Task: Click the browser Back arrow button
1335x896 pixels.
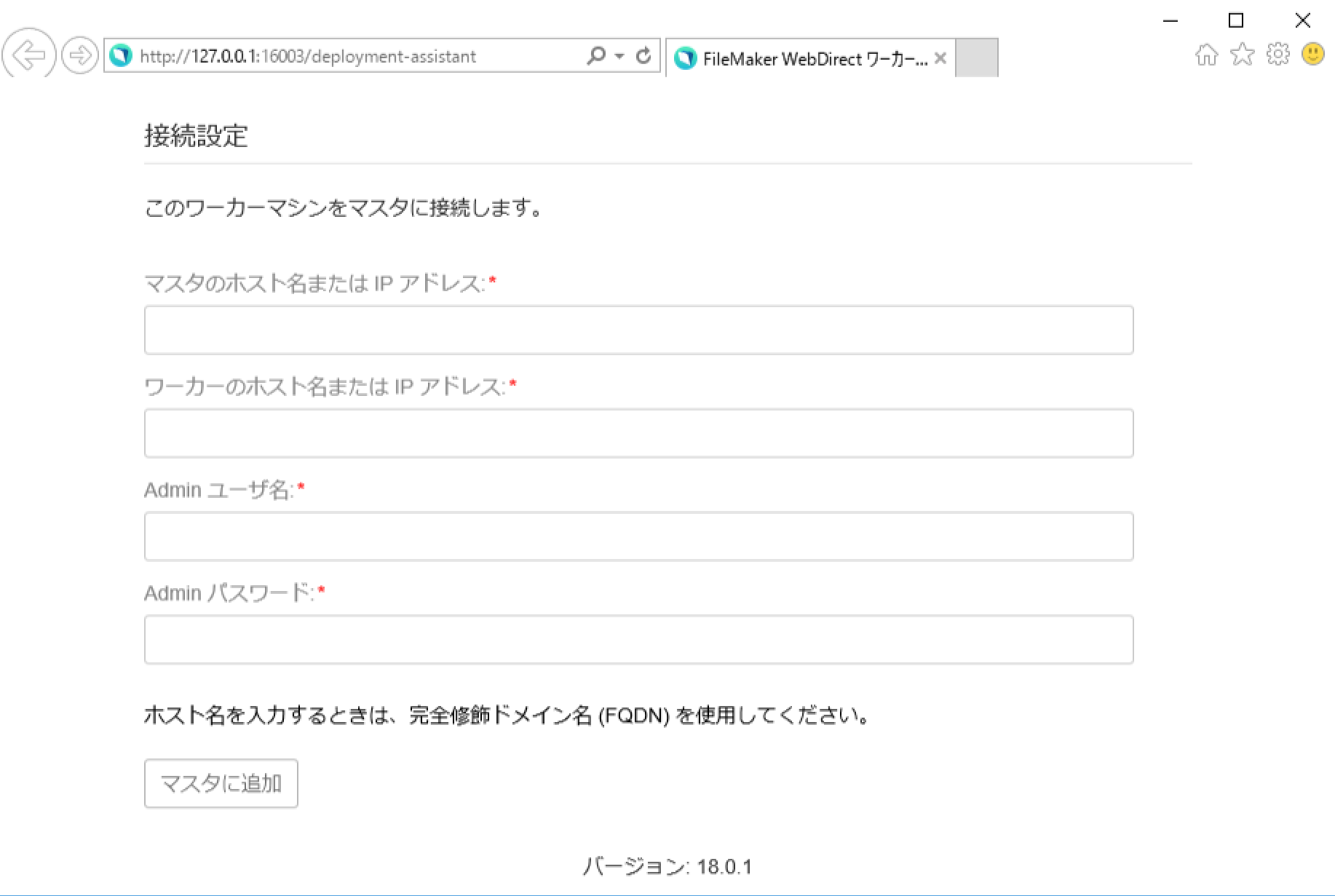Action: tap(29, 54)
